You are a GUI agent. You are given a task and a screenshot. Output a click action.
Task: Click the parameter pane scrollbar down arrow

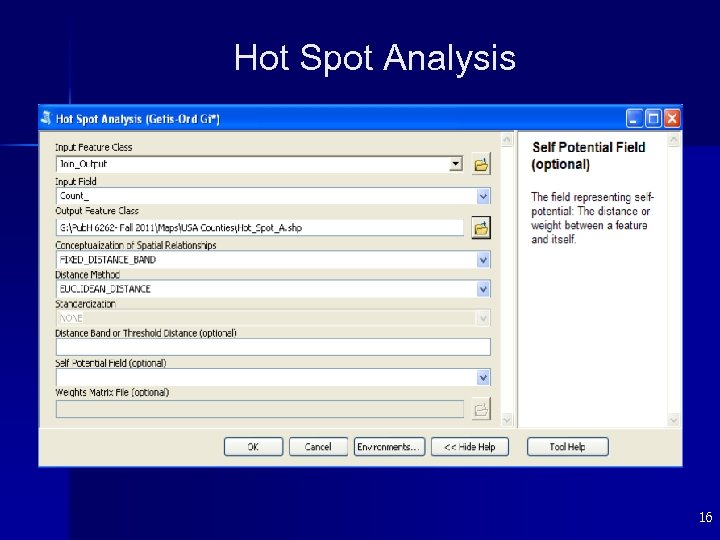pyautogui.click(x=507, y=419)
